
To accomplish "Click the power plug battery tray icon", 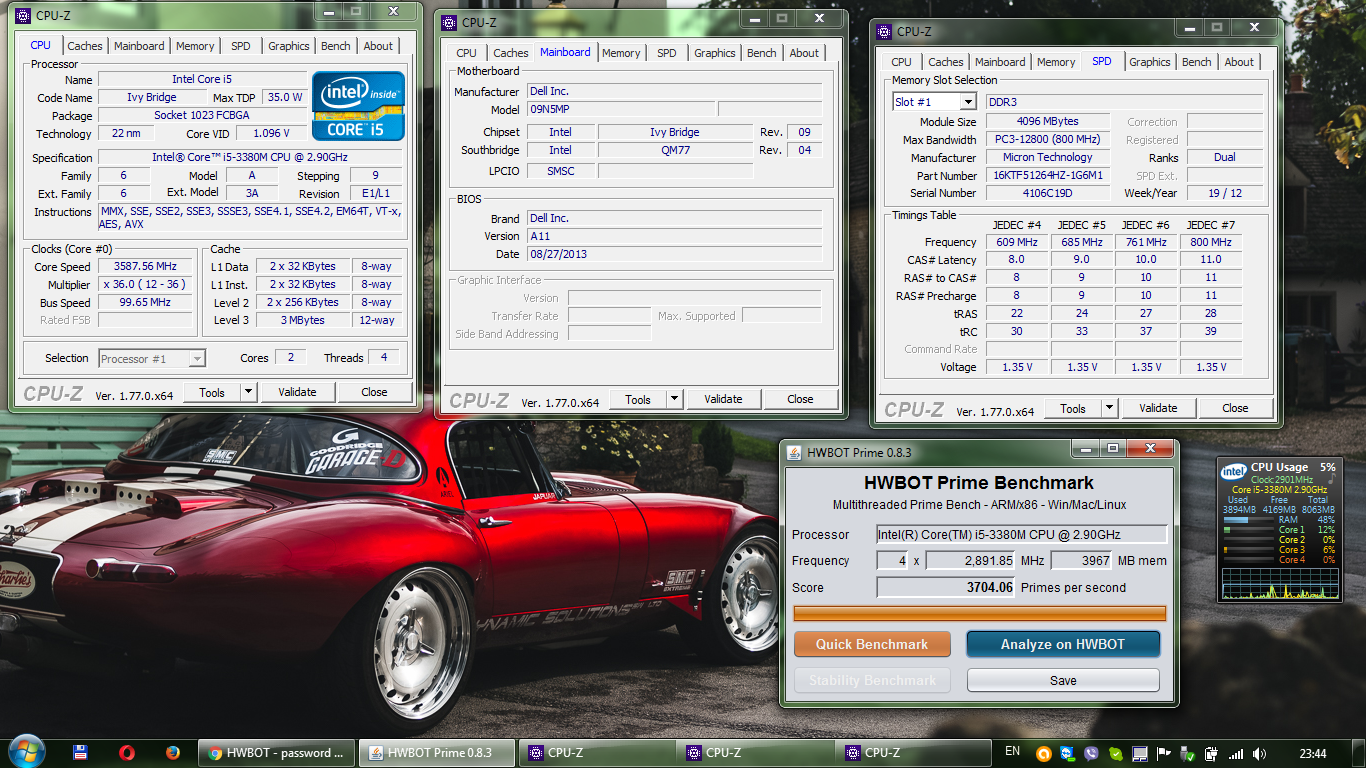I will [x=1211, y=754].
